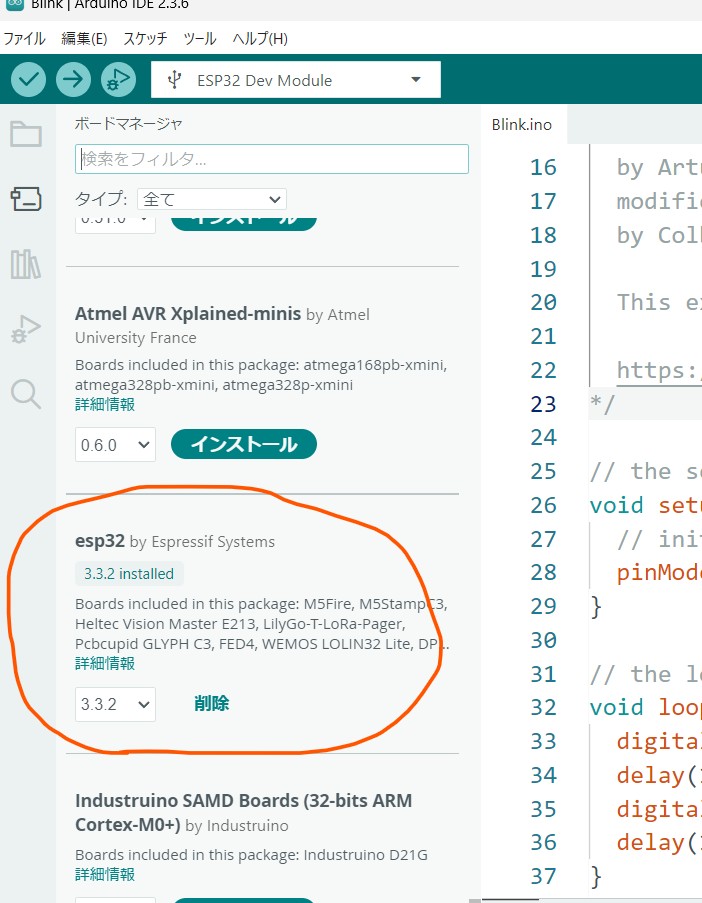
Task: Open Library Manager books icon
Action: tap(26, 264)
